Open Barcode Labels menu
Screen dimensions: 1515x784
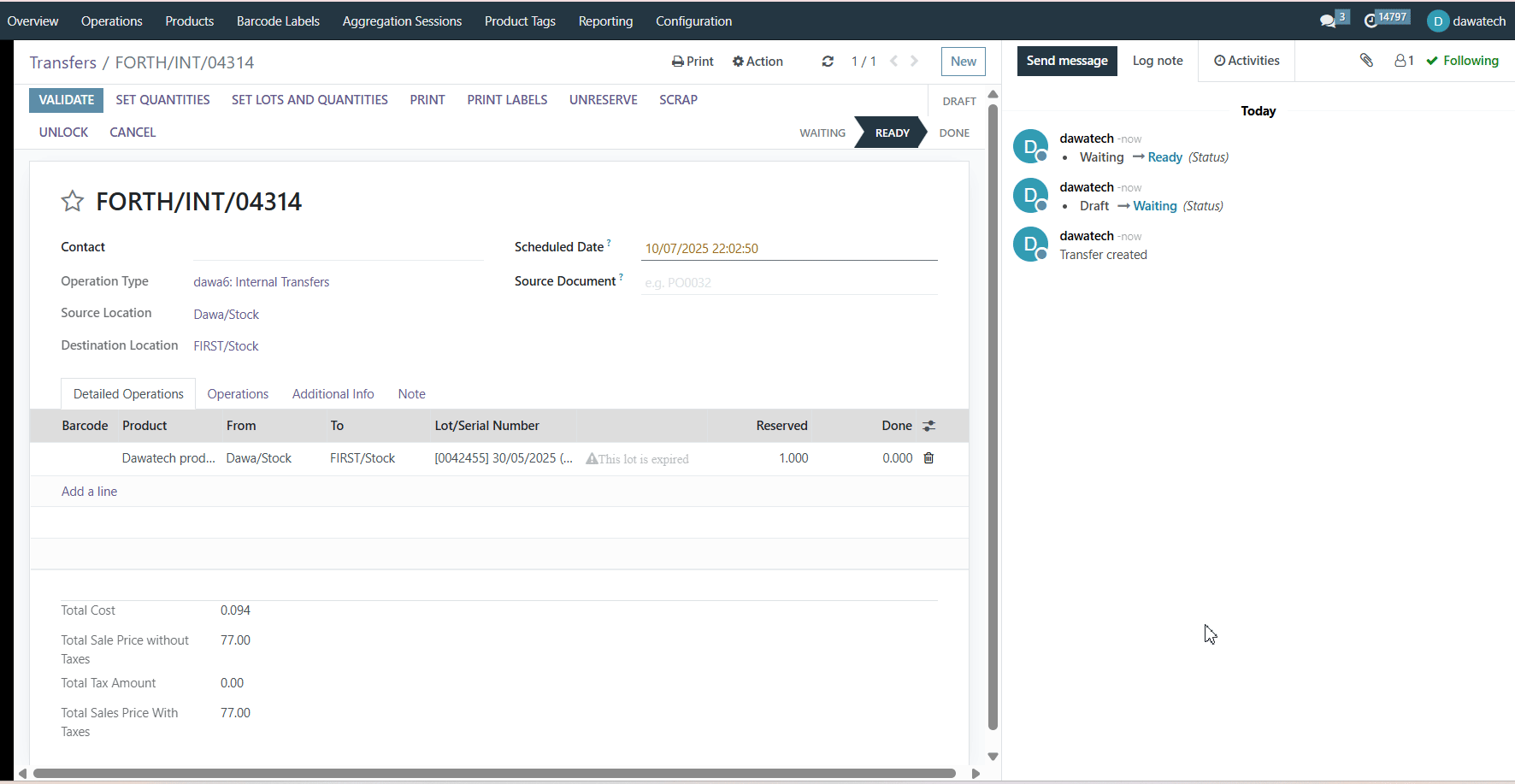click(278, 21)
